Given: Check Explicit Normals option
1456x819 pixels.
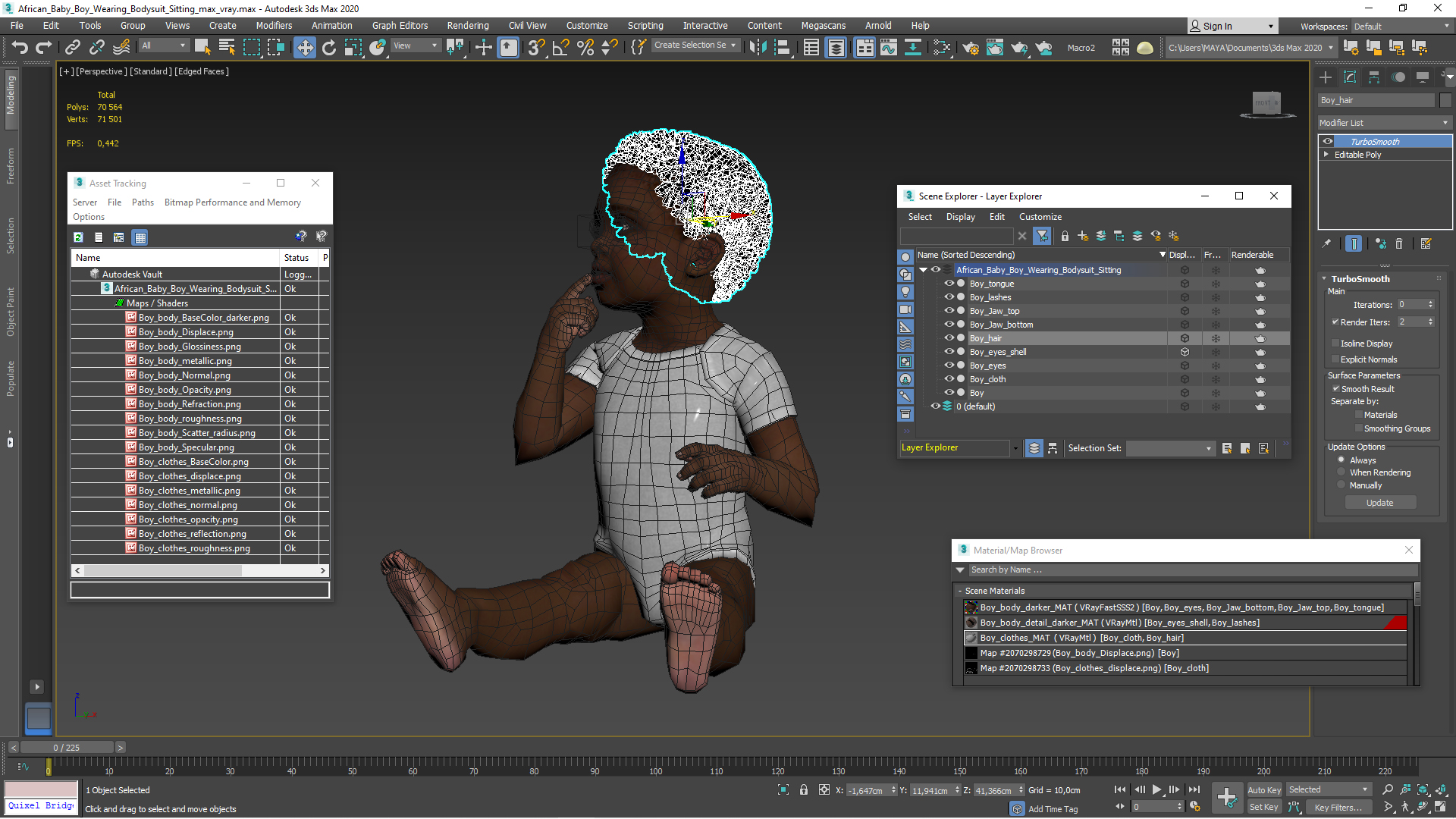Looking at the screenshot, I should [x=1336, y=359].
